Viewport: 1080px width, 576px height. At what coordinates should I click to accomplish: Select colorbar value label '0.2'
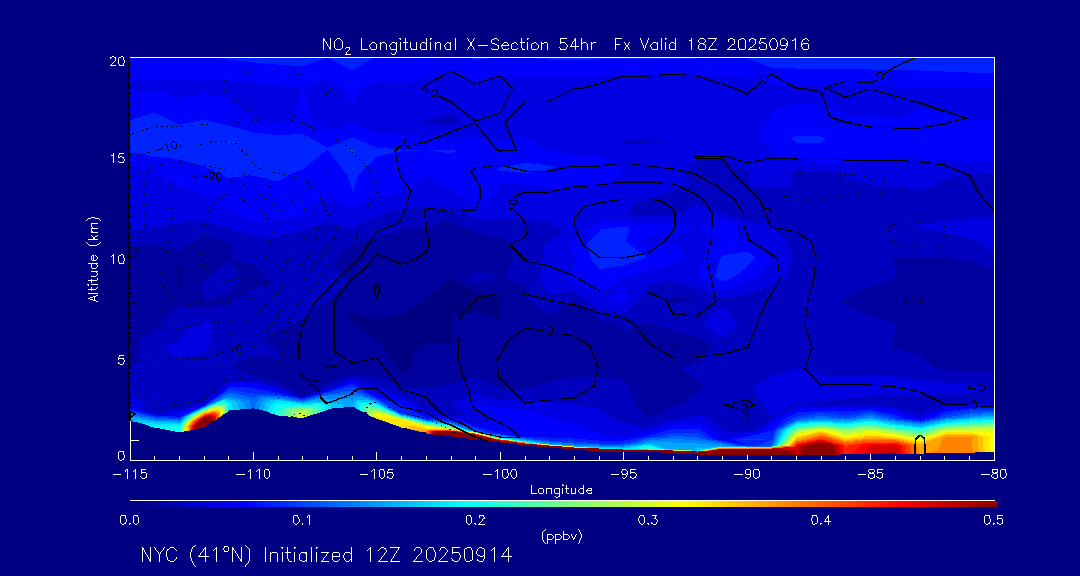475,520
